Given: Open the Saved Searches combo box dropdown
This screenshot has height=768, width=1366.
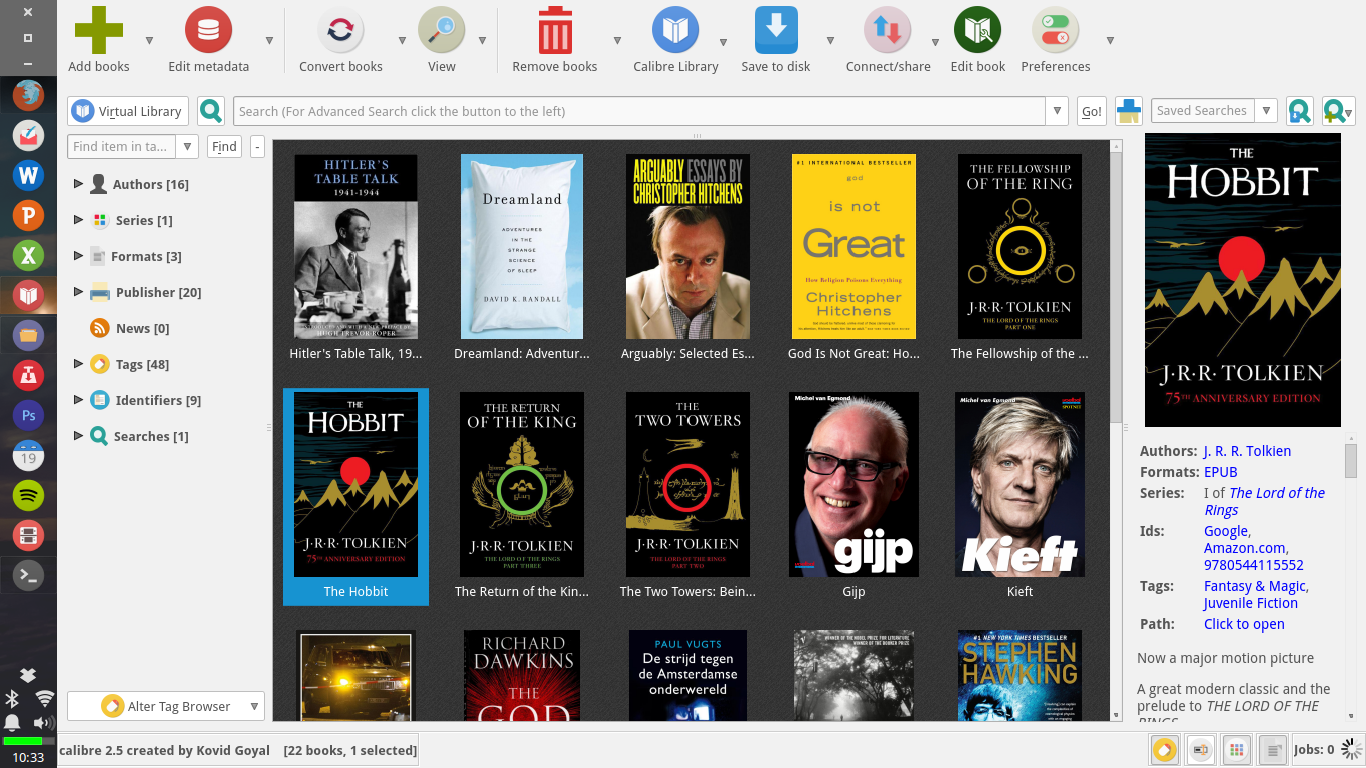Looking at the screenshot, I should point(1266,111).
